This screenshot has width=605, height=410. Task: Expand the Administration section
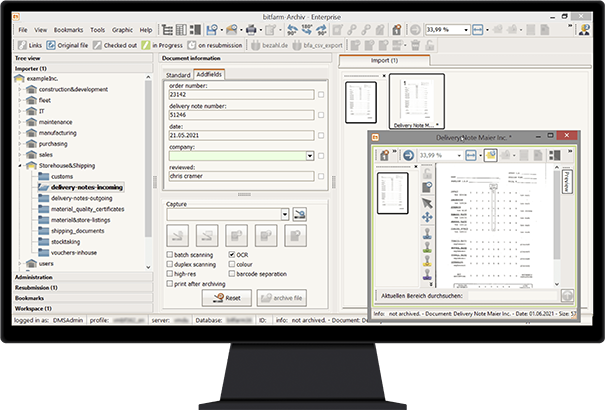click(x=83, y=277)
